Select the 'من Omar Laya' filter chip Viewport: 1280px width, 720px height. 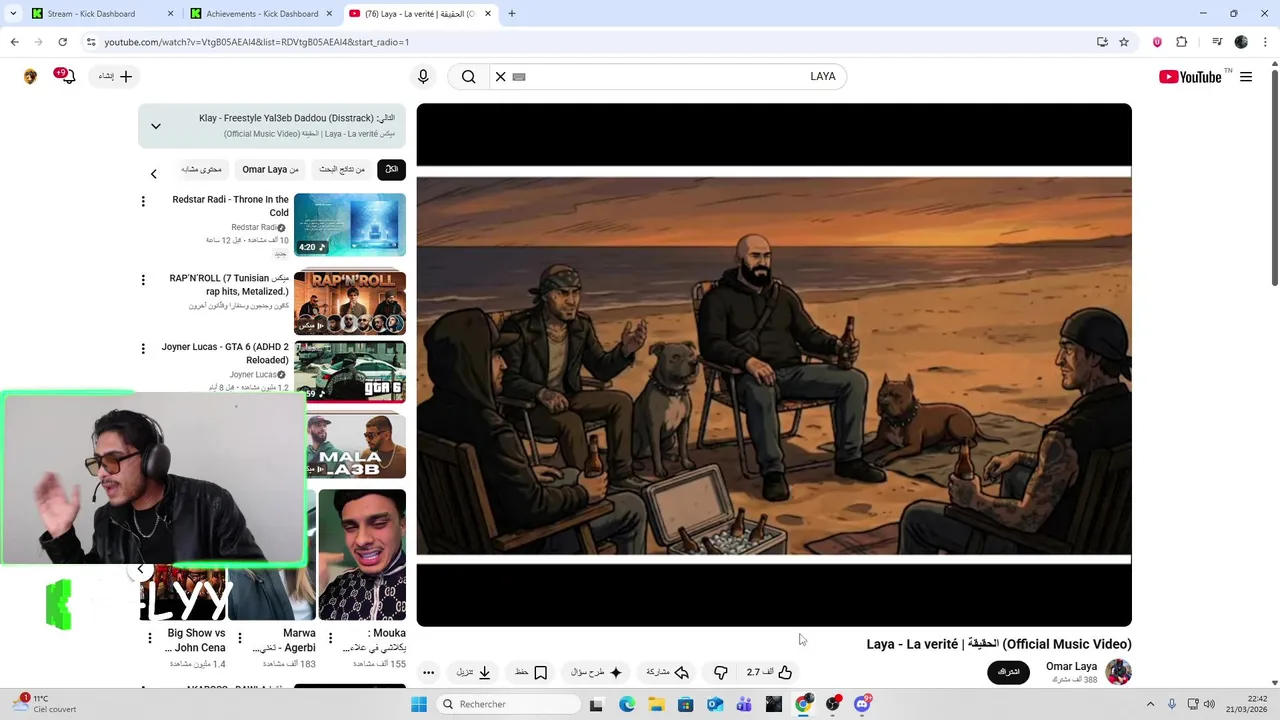click(x=270, y=169)
